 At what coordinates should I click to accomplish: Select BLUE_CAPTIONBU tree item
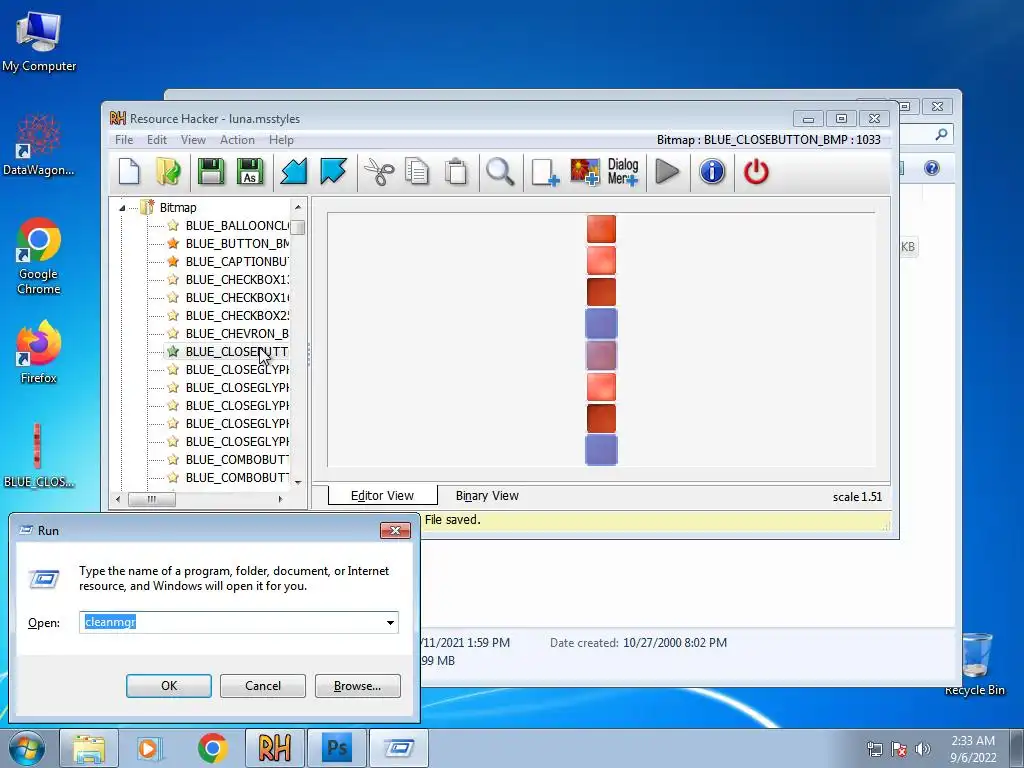(x=237, y=262)
